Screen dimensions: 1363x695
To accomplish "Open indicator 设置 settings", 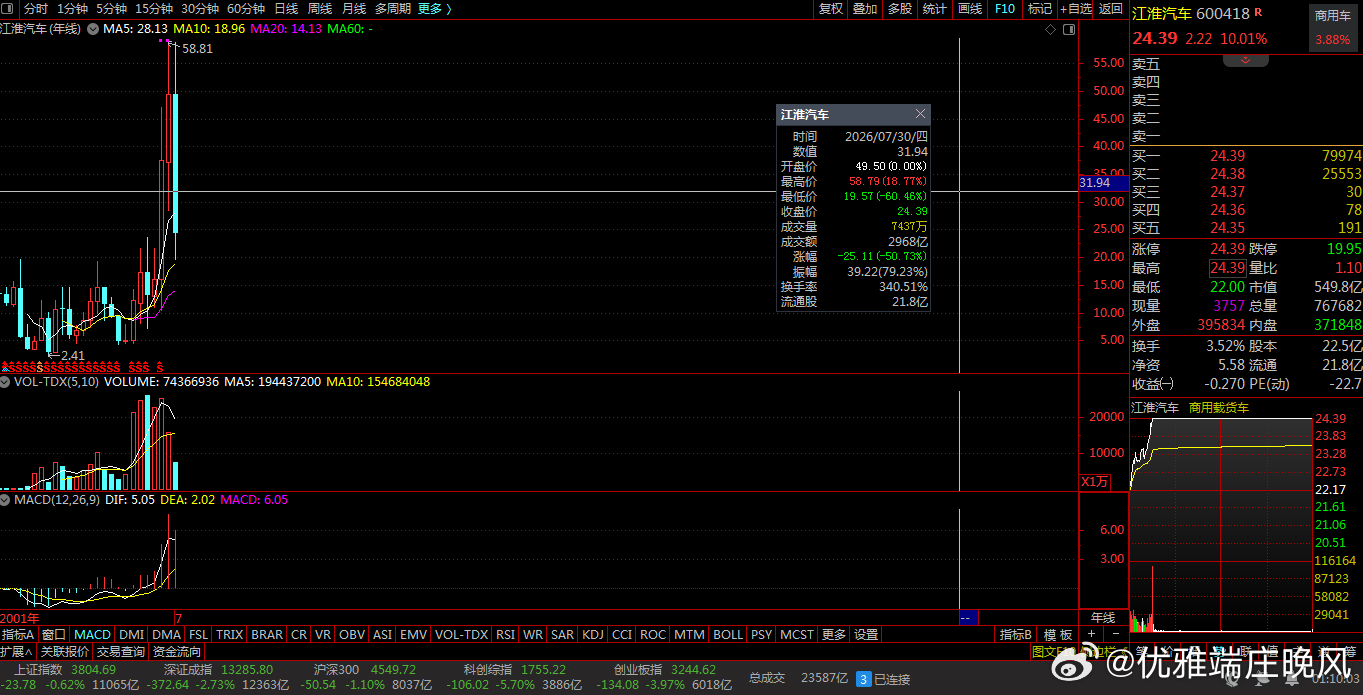I will click(866, 634).
